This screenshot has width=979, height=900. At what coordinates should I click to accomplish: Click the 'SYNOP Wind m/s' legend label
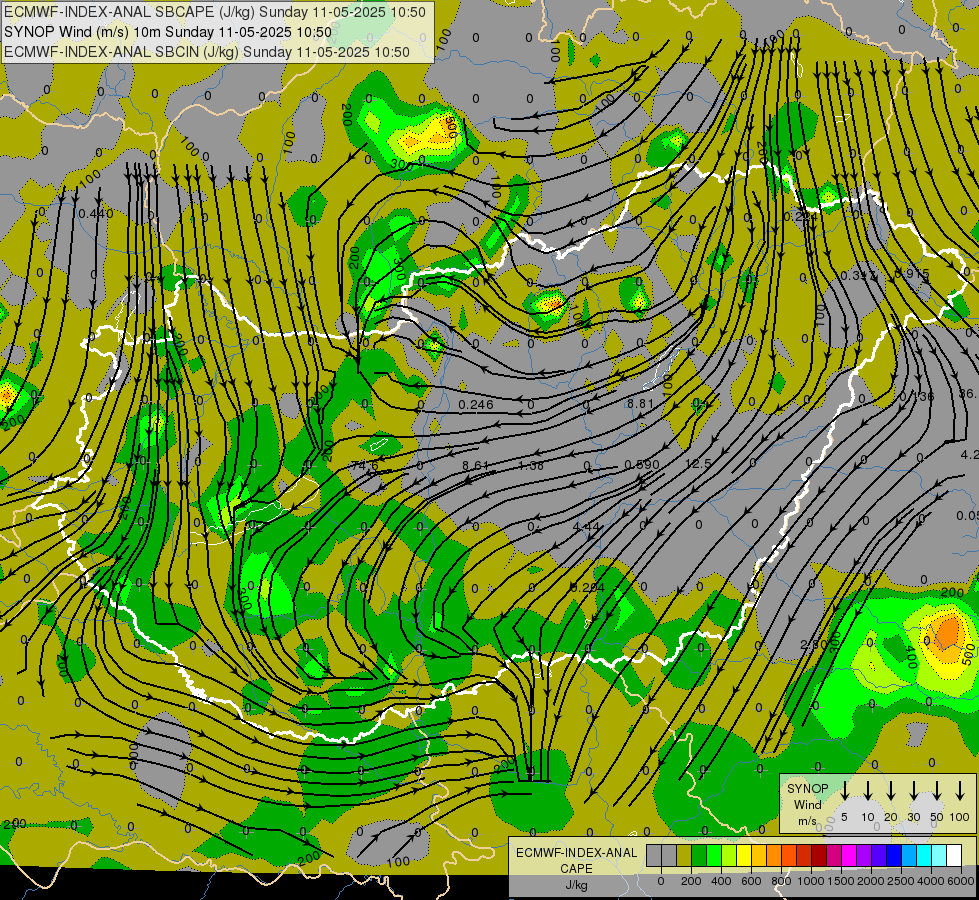pyautogui.click(x=807, y=804)
